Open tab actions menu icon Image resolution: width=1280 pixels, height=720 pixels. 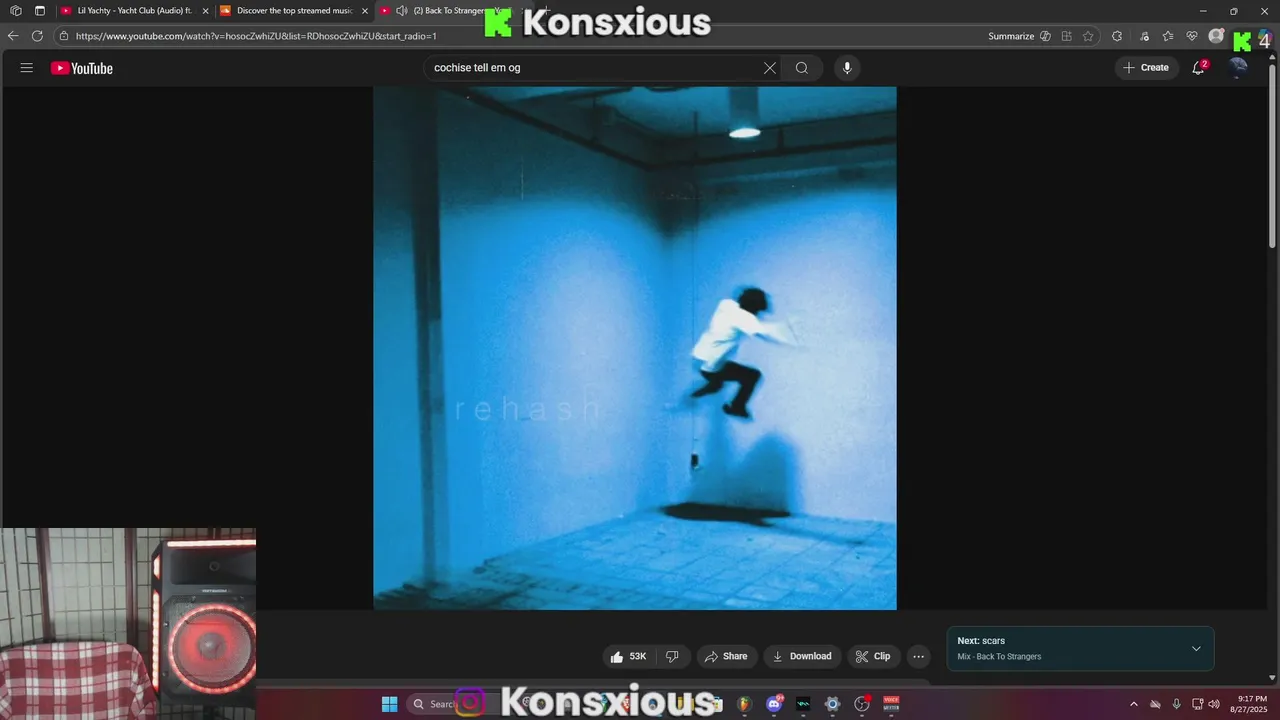click(40, 11)
